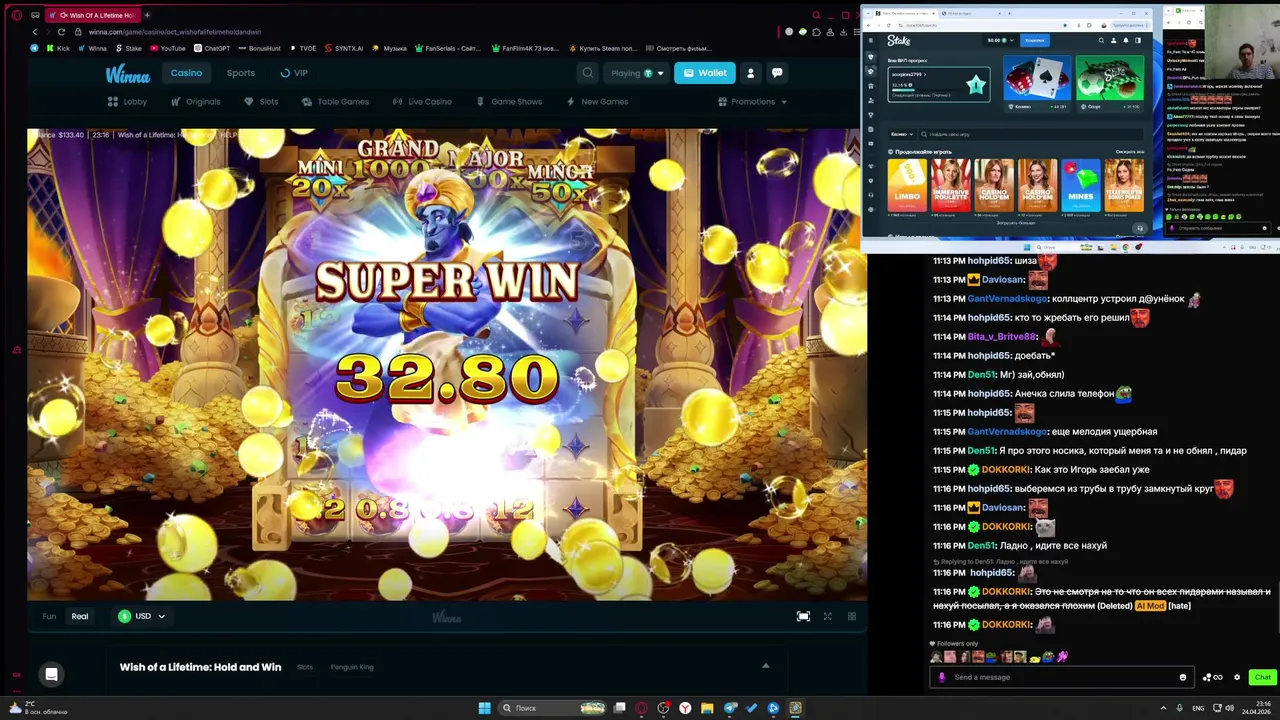This screenshot has width=1280, height=720.
Task: Switch game to Real mode
Action: [80, 617]
